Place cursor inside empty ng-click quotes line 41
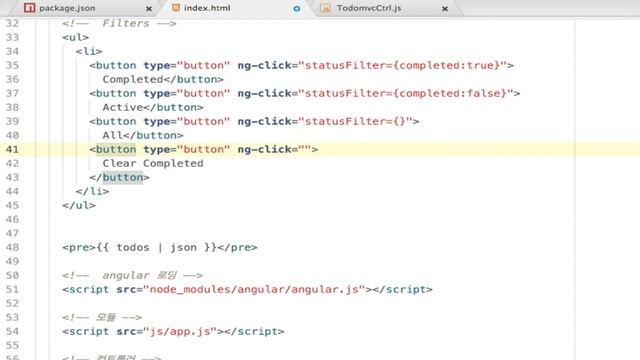 pos(305,149)
